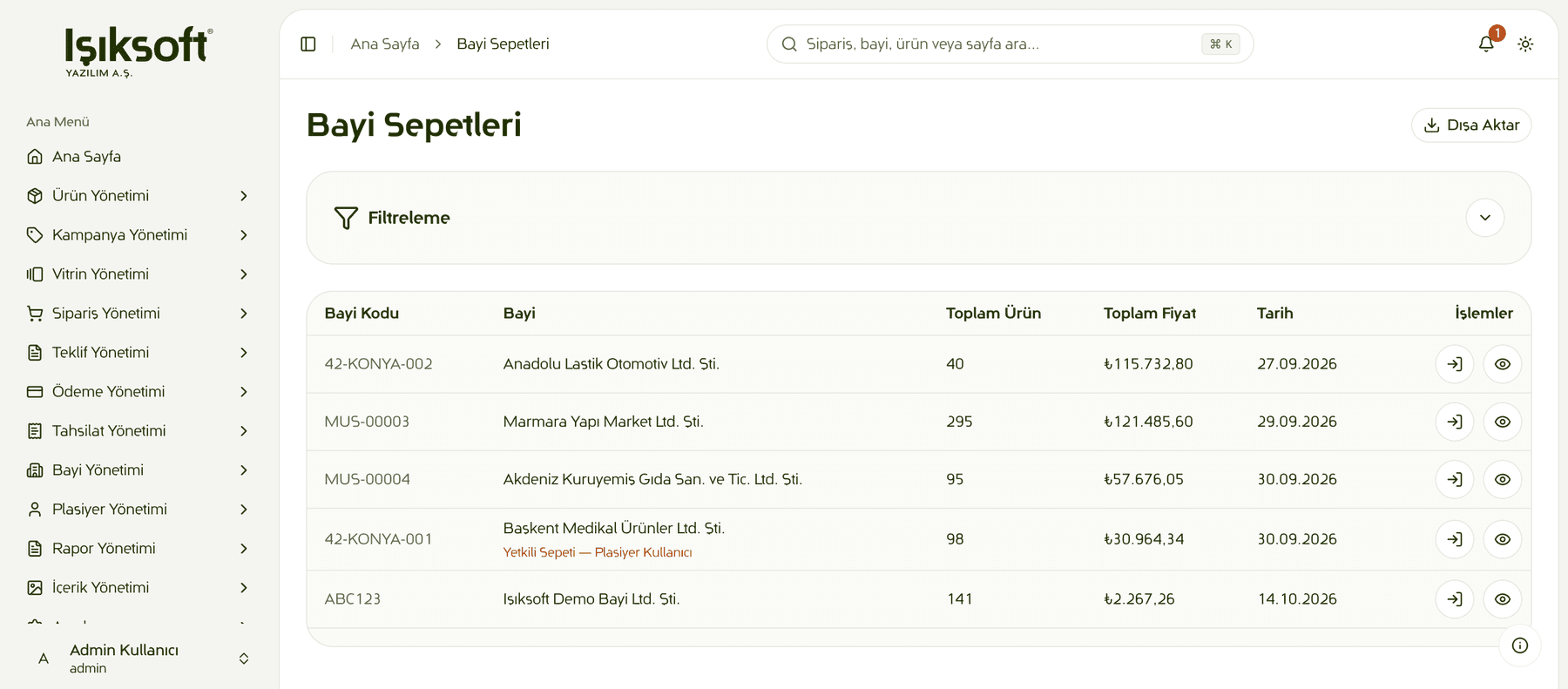Screen dimensions: 1568x689
Task: Expand Sipariş Yönetimi submenu
Action: click(244, 314)
